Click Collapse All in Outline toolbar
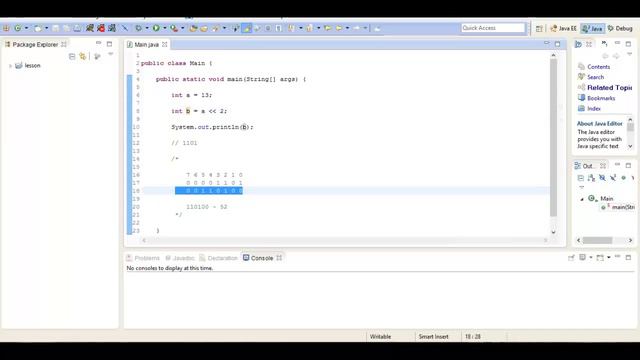Viewport: 640px width, 360px height. (580, 178)
